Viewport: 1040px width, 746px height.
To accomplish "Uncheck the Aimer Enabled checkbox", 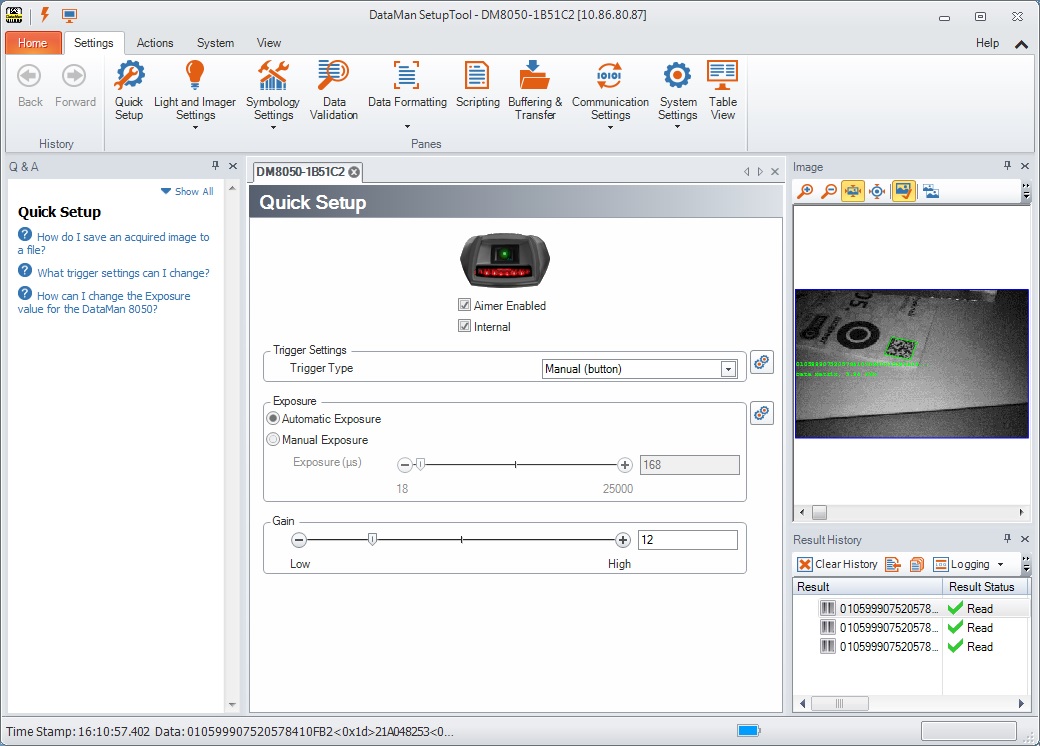I will [x=464, y=305].
